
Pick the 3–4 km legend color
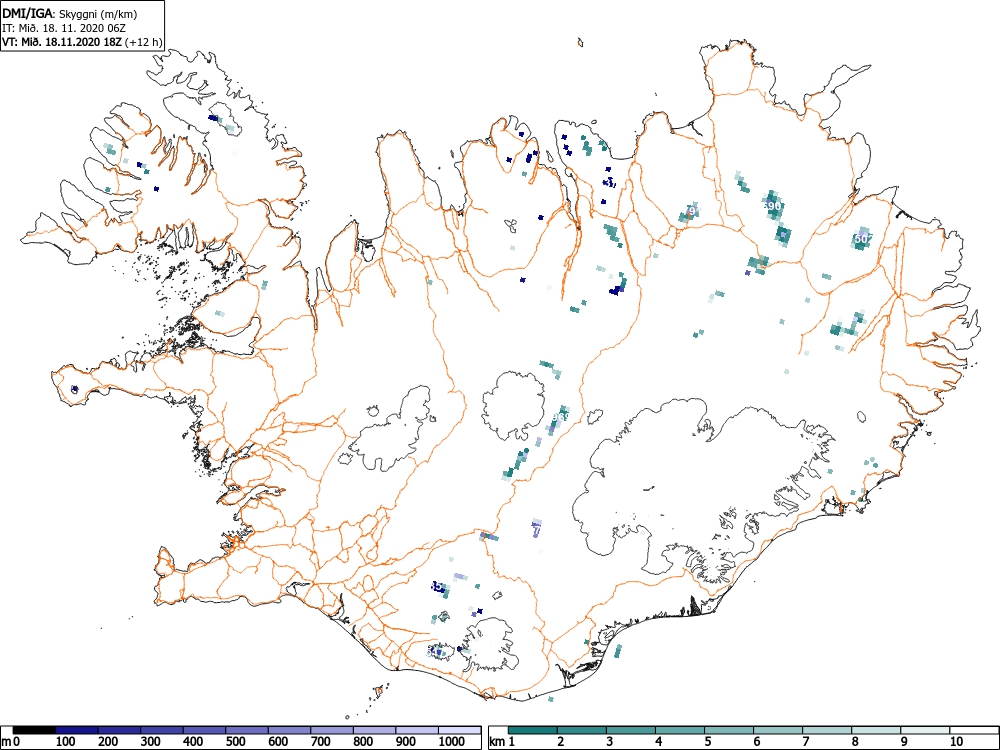pos(631,730)
